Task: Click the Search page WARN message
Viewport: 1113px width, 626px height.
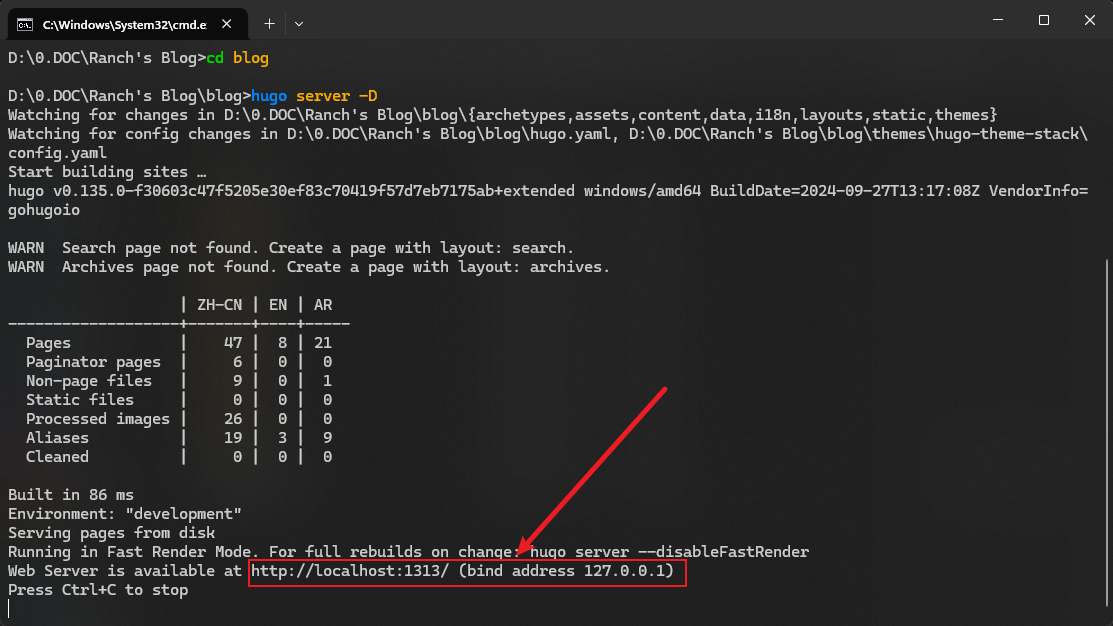Action: pyautogui.click(x=290, y=248)
